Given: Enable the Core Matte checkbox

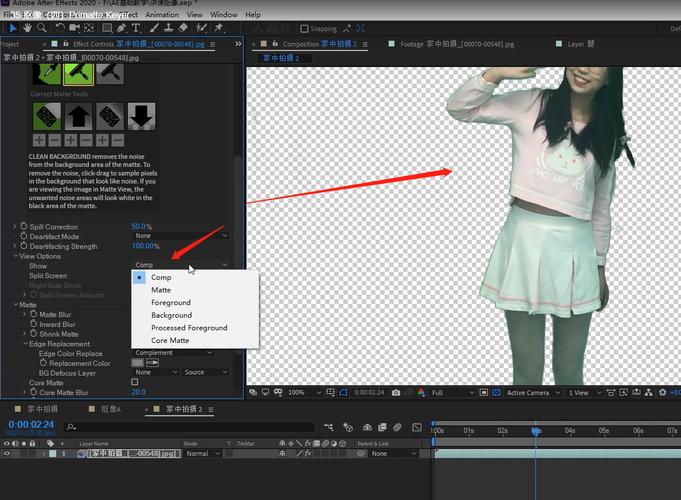Looking at the screenshot, I should click(x=135, y=382).
